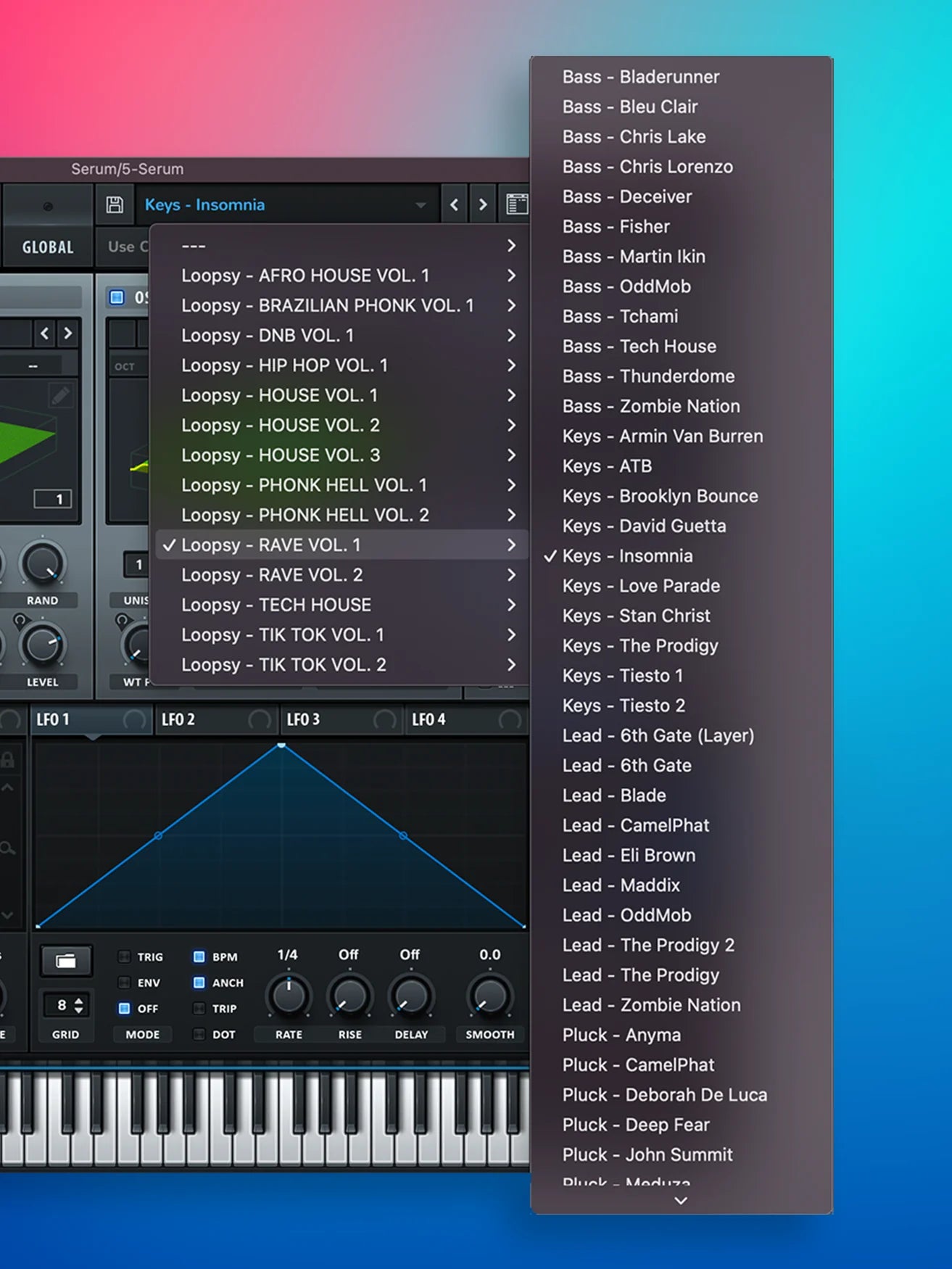Enable the ENV mode checkbox
This screenshot has height=1269, width=952.
[x=125, y=983]
